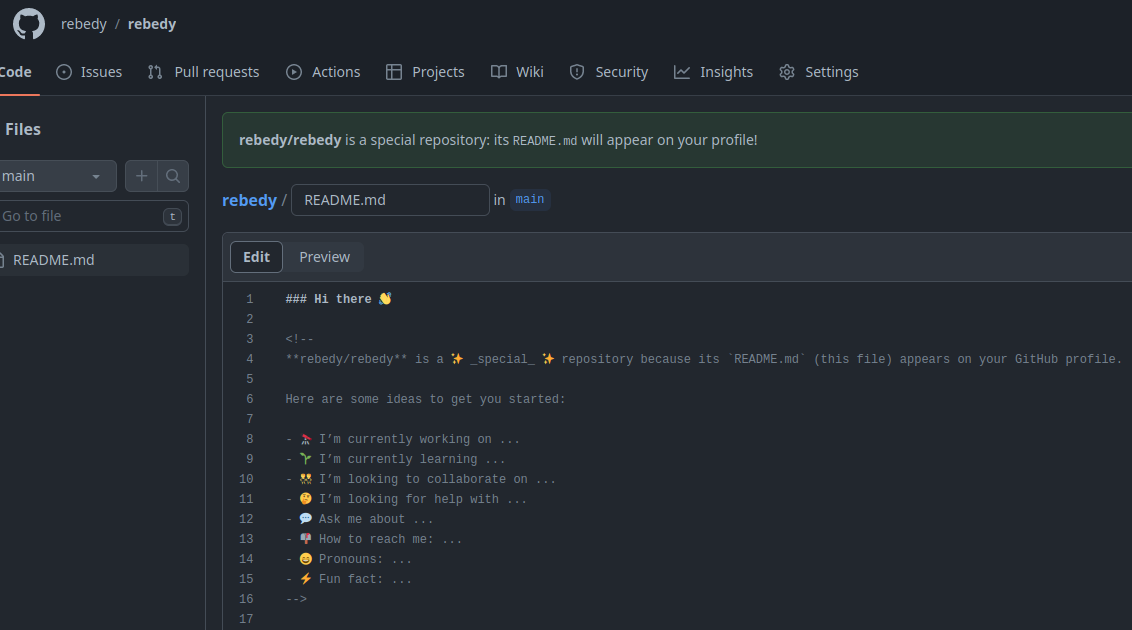Viewport: 1132px width, 630px height.
Task: Focus the Go to file field
Action: 92,216
